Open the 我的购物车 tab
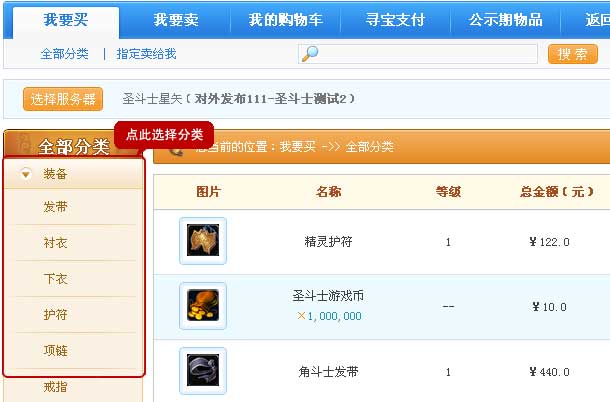The image size is (610, 402). tap(286, 20)
